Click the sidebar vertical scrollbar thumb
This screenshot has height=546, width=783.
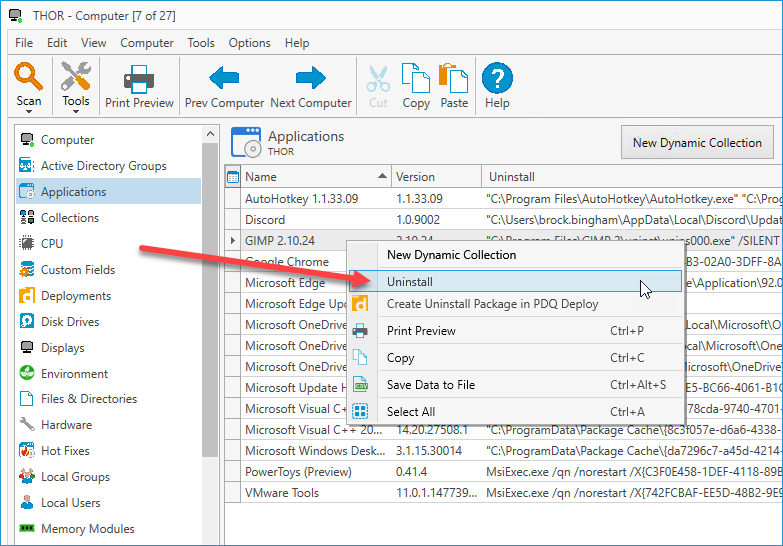click(210, 300)
